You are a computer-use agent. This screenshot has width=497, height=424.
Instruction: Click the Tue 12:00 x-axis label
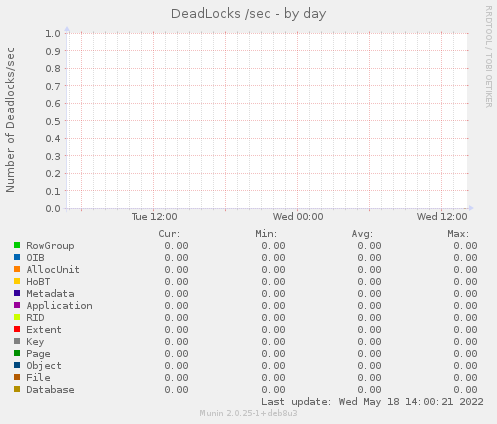(154, 217)
